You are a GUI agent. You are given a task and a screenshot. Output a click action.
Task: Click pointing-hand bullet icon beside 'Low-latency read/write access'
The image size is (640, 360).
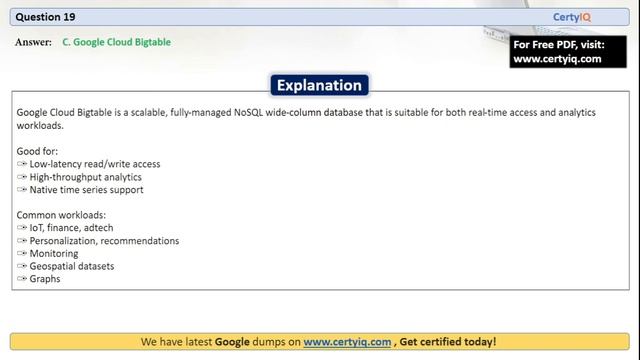(x=22, y=164)
